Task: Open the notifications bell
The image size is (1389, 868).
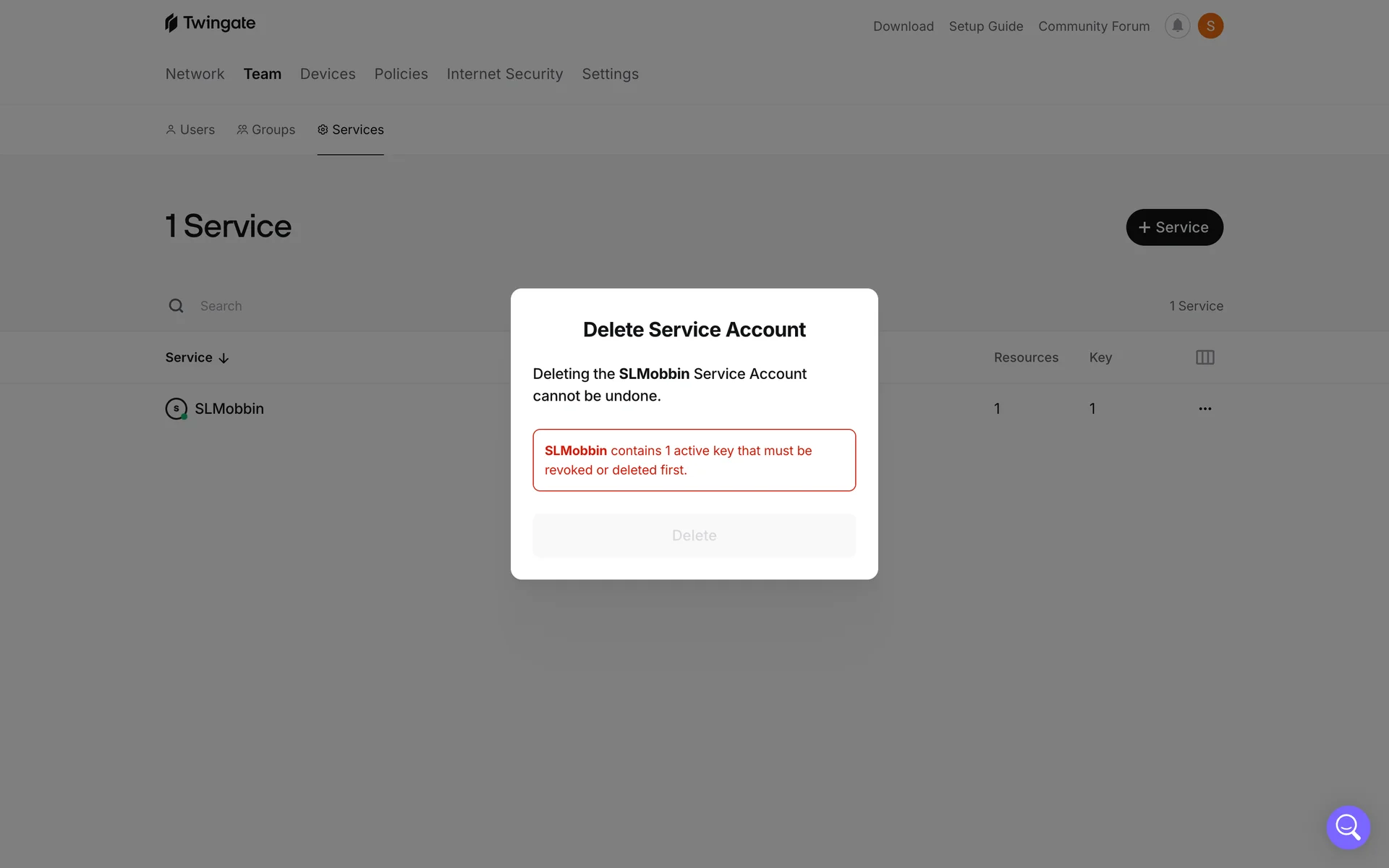Action: pos(1177,26)
